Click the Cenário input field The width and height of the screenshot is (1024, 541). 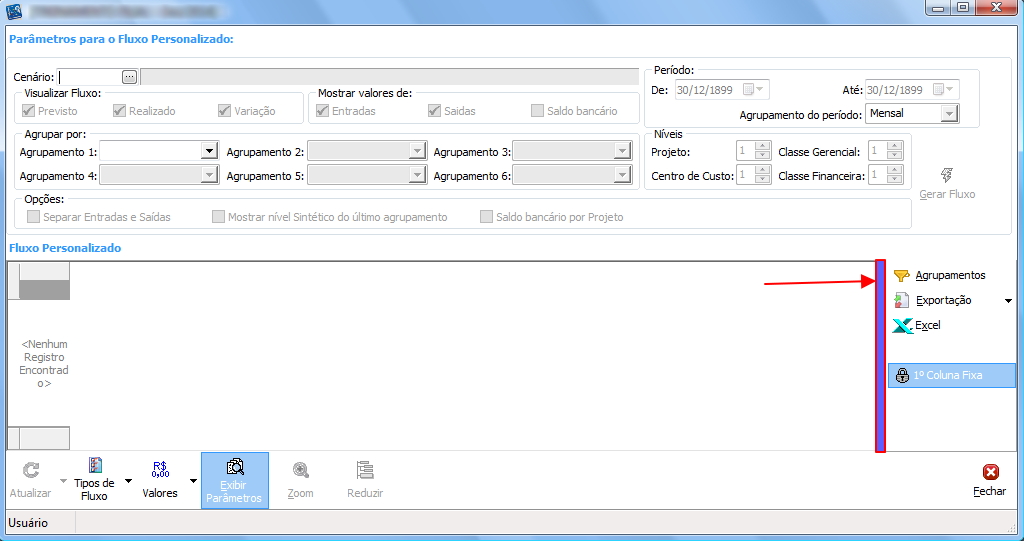[x=90, y=77]
